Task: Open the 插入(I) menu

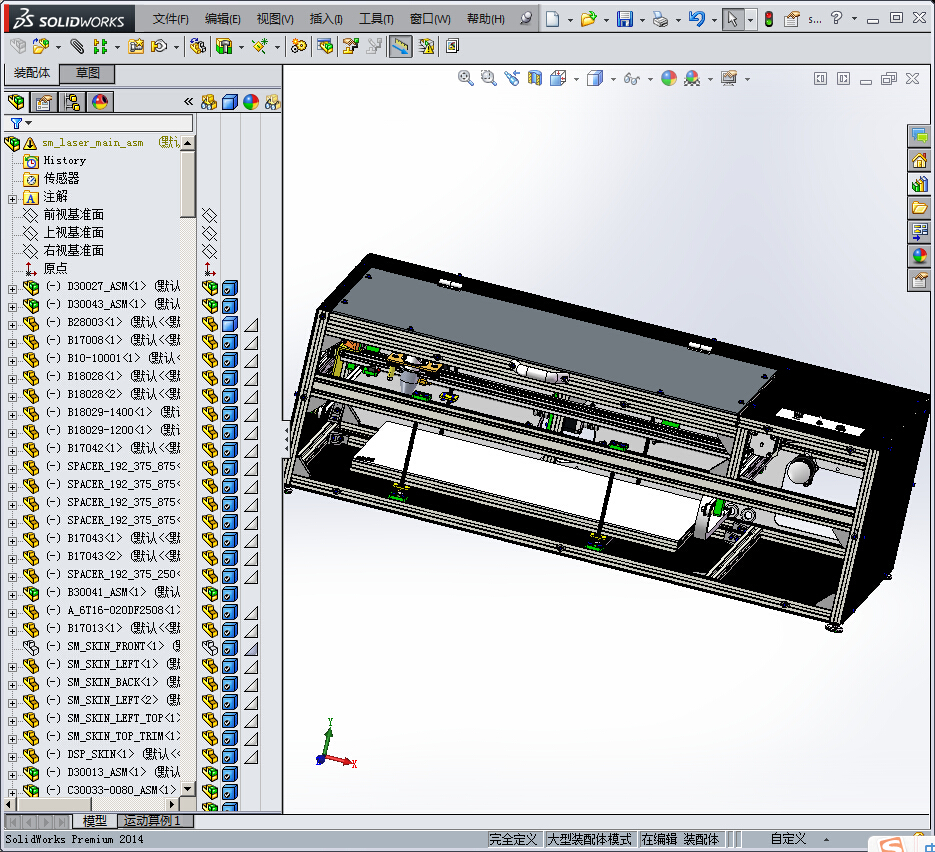Action: (x=326, y=19)
